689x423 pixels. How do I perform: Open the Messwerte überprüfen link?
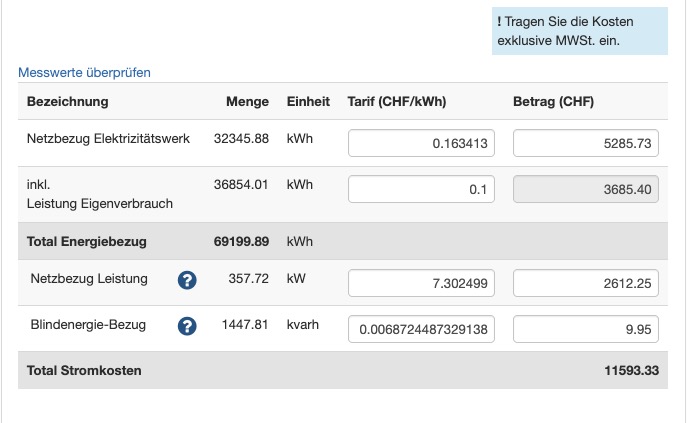[84, 73]
